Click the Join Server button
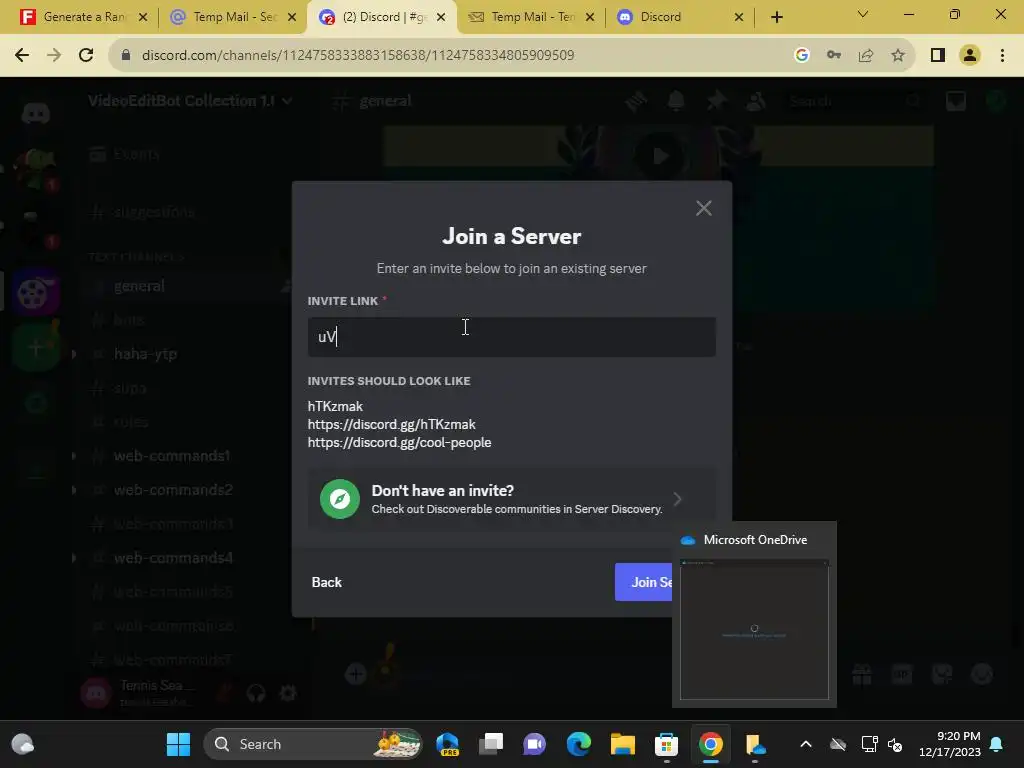 644,582
